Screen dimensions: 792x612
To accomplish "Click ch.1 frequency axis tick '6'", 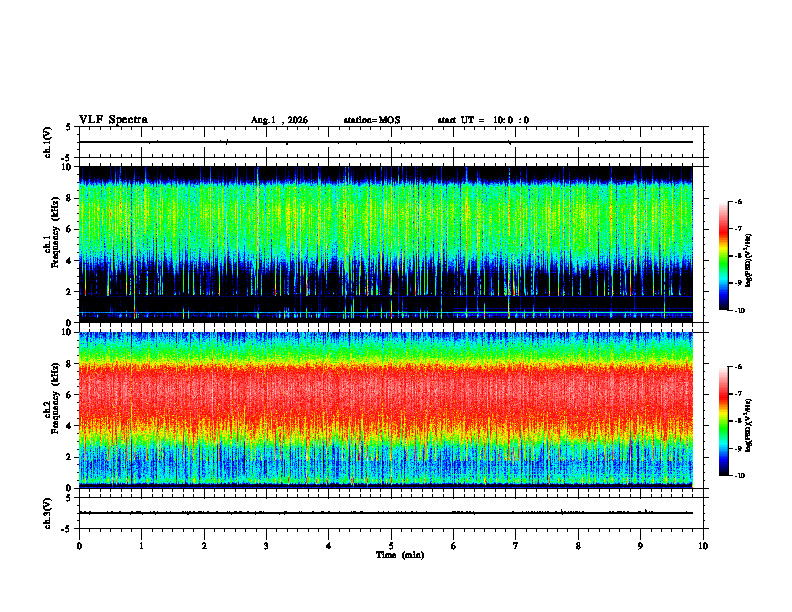I will pos(70,229).
